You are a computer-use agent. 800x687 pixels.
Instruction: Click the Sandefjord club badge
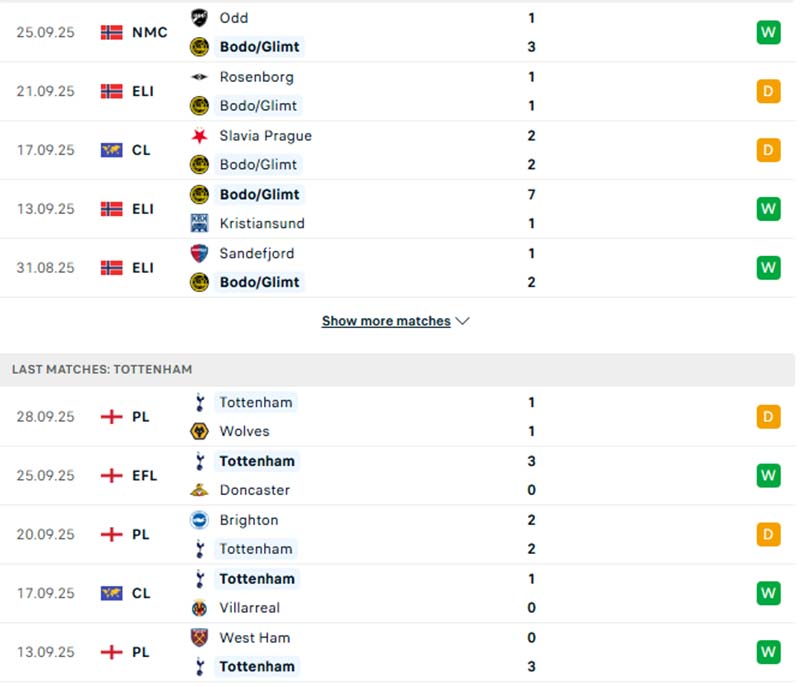(x=200, y=254)
